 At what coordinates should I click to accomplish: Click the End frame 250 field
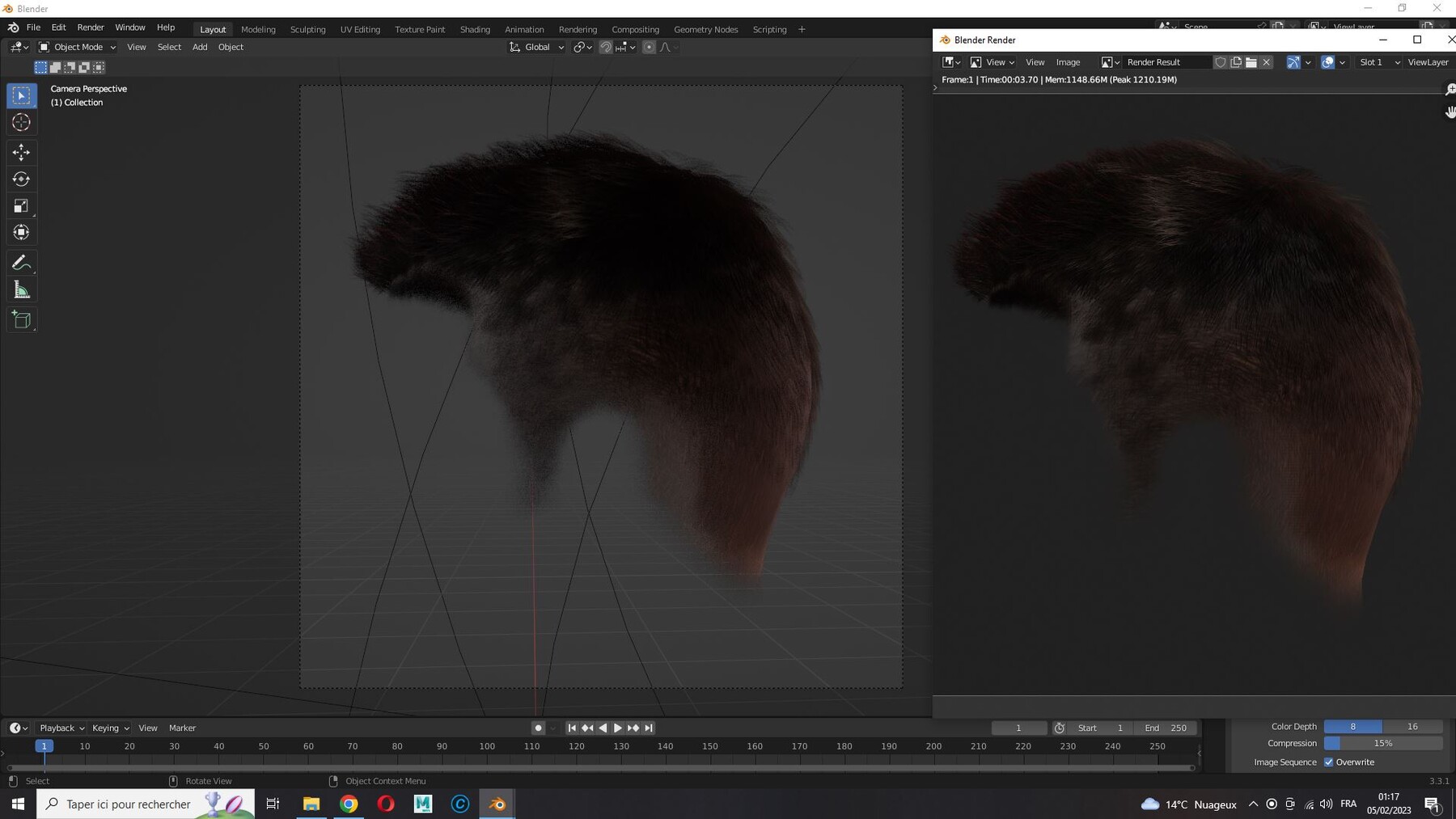pyautogui.click(x=1166, y=728)
